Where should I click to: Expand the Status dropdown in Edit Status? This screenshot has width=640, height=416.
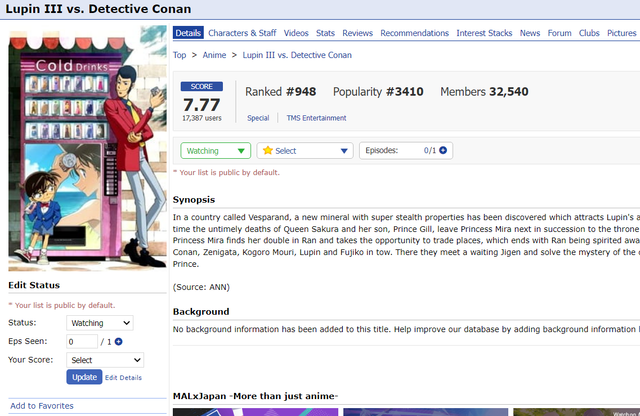pos(100,323)
